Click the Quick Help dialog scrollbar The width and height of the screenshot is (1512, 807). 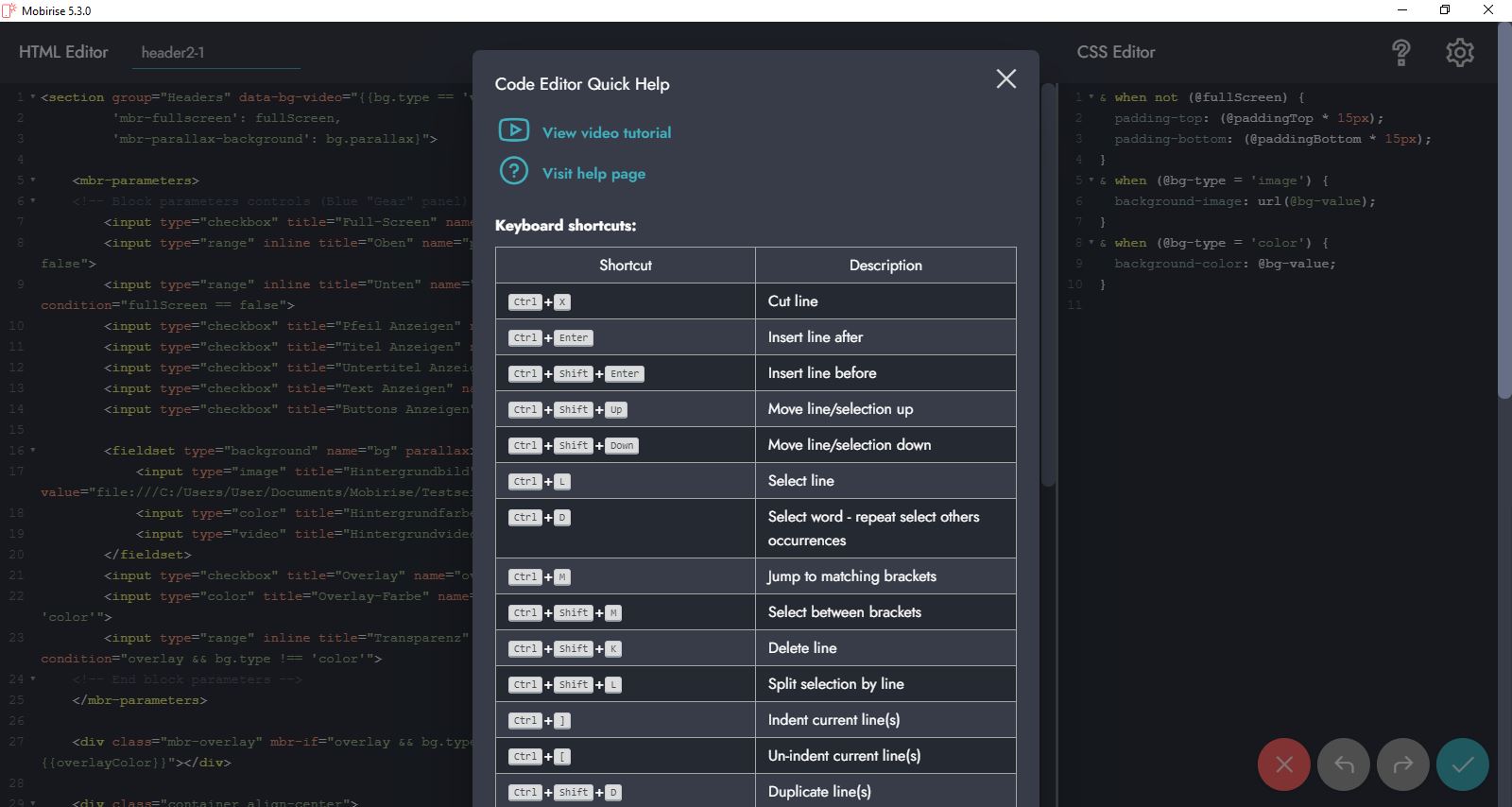tap(1047, 283)
